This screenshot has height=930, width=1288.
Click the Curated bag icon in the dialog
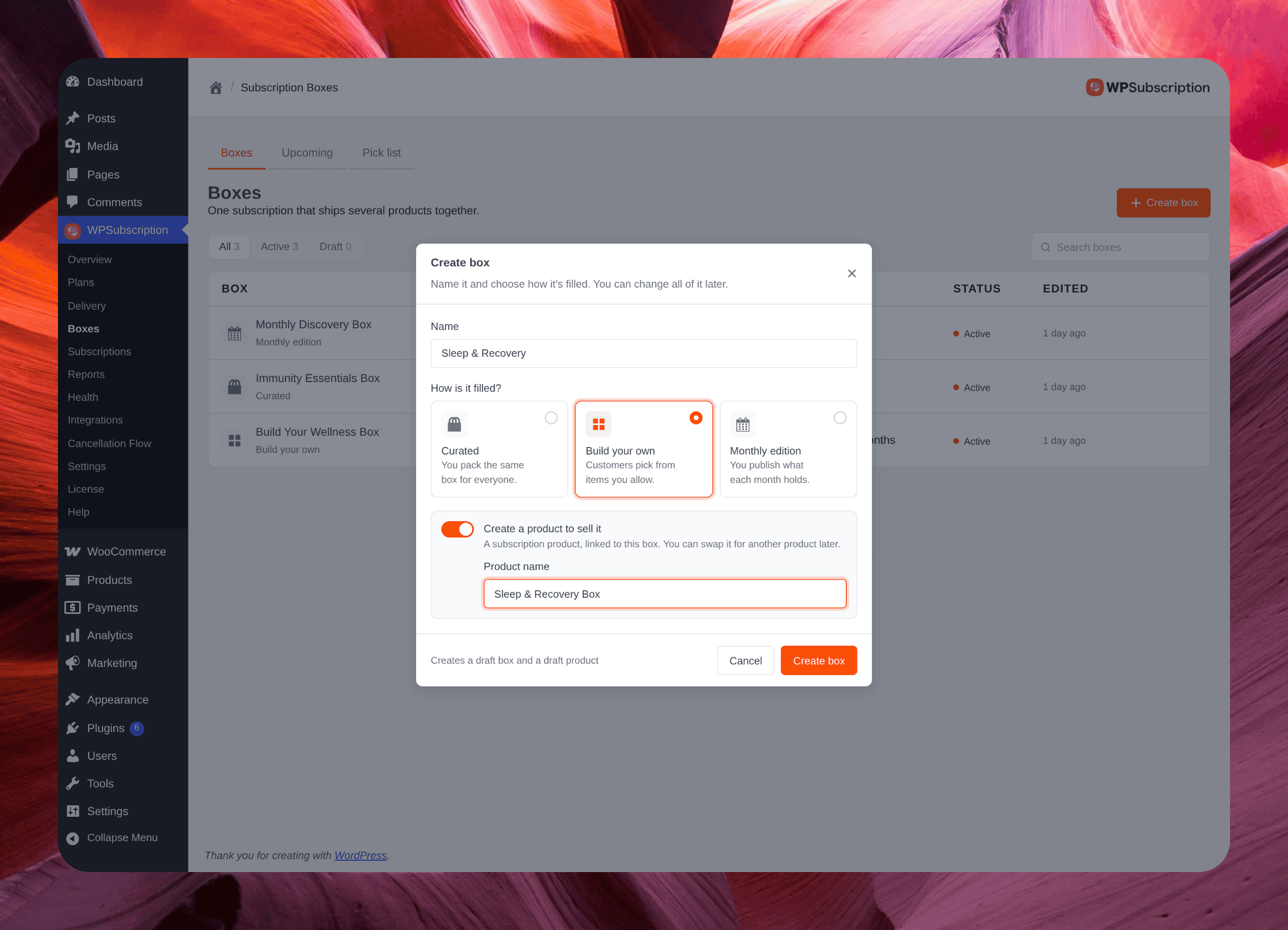point(455,424)
